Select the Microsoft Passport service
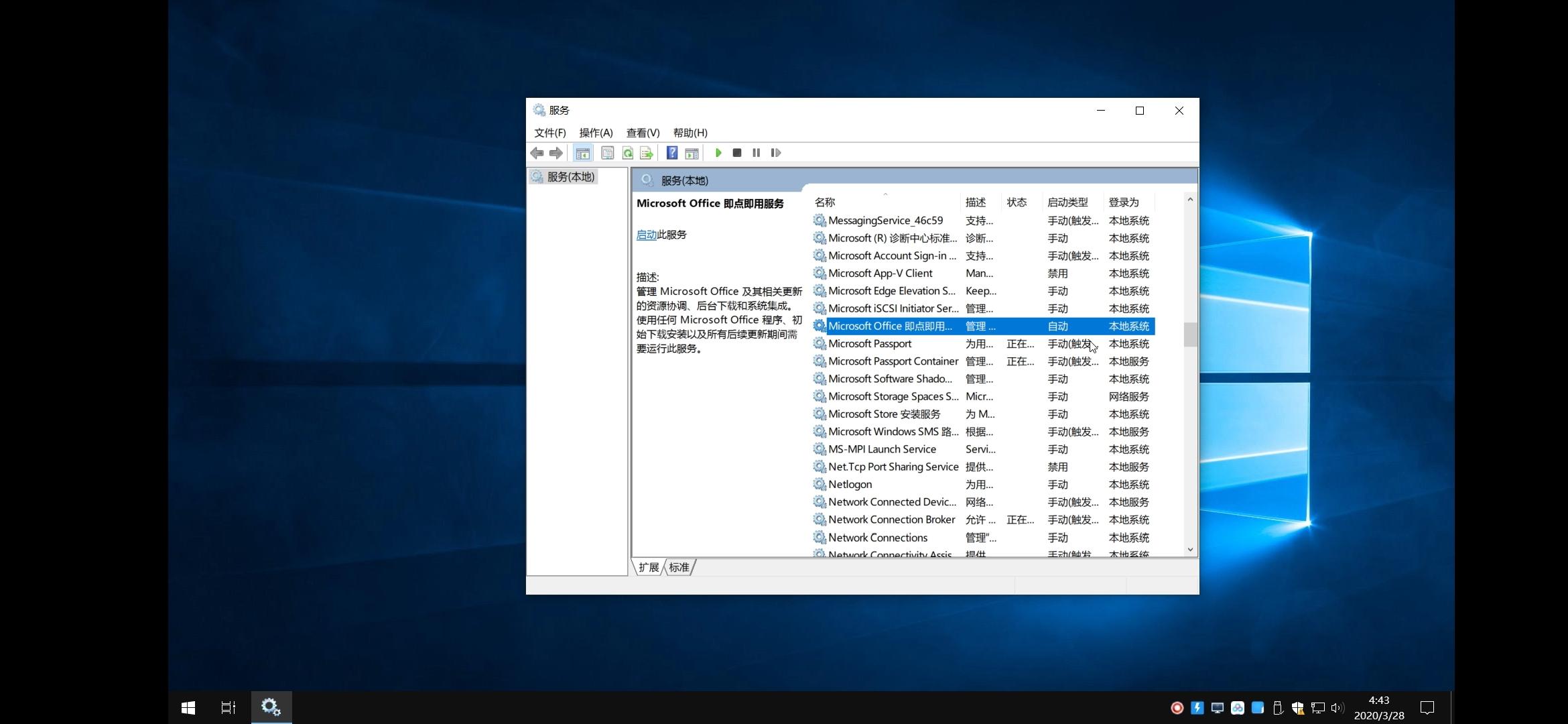Image resolution: width=1568 pixels, height=724 pixels. click(x=983, y=344)
